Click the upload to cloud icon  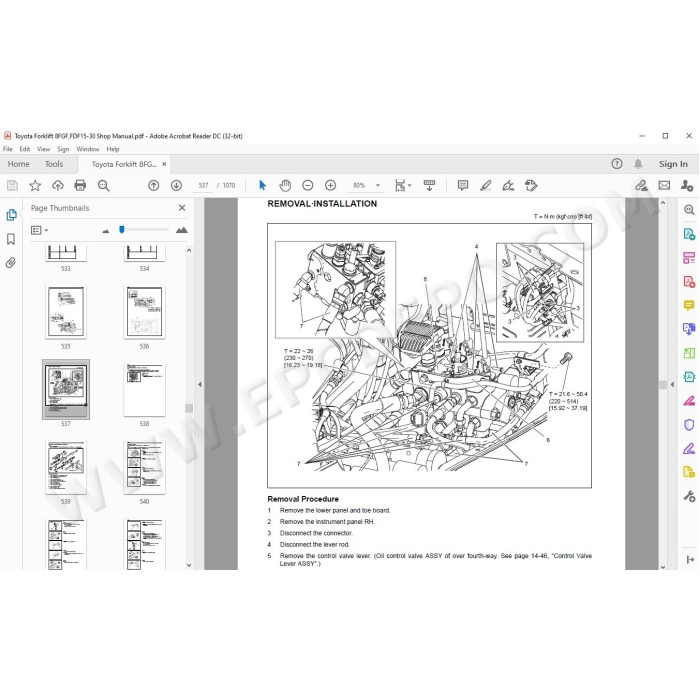click(x=58, y=185)
